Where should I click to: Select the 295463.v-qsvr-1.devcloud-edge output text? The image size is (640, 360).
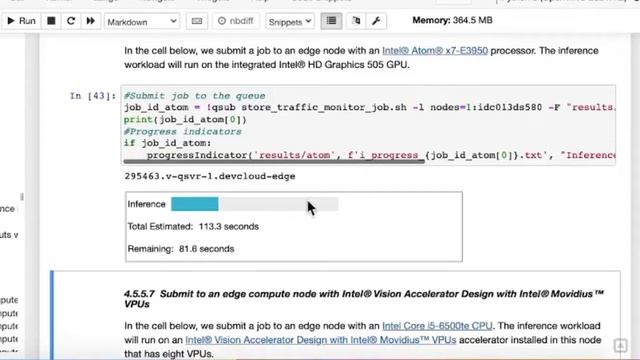pos(210,176)
